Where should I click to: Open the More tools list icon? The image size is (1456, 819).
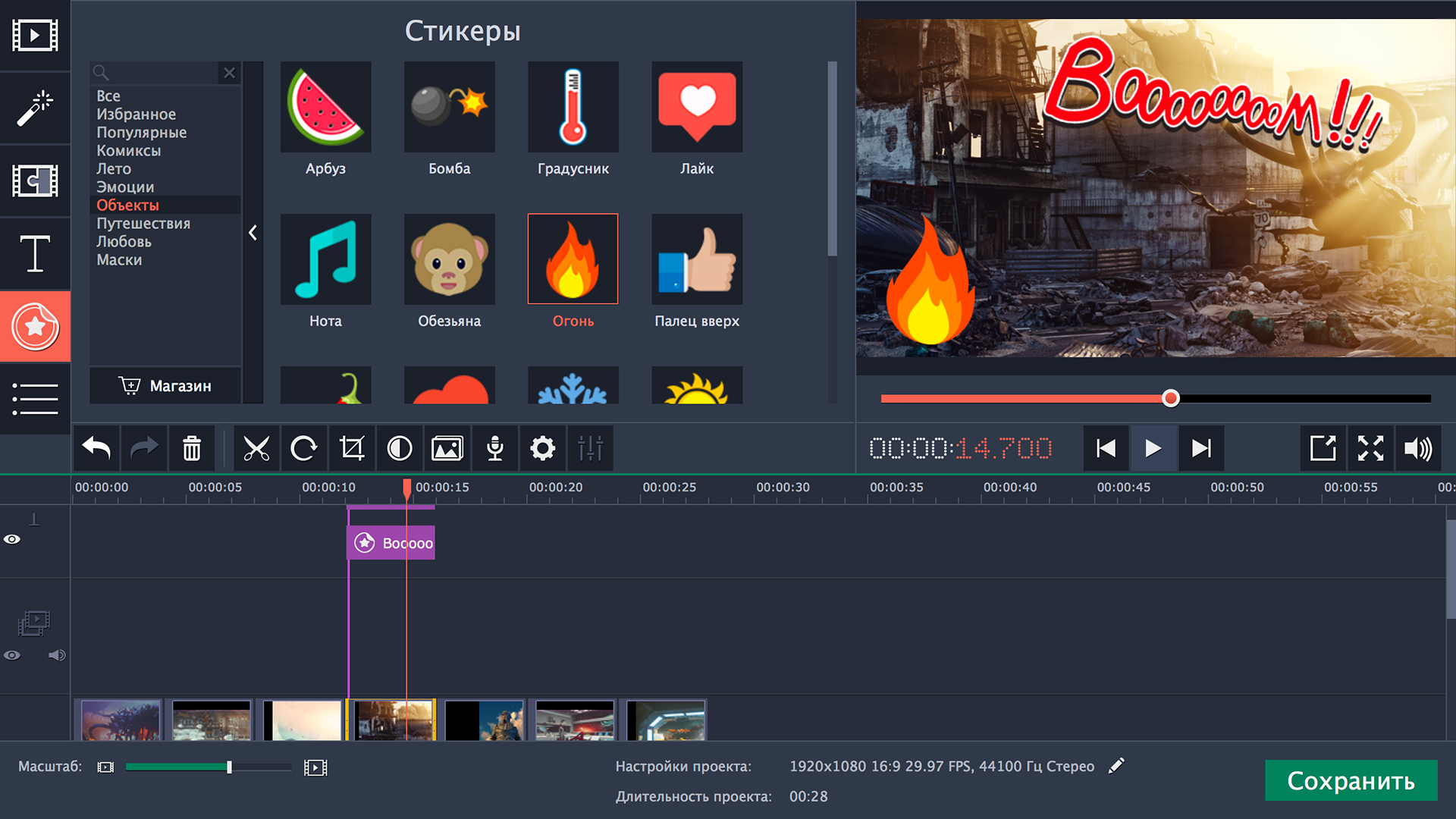click(x=35, y=399)
